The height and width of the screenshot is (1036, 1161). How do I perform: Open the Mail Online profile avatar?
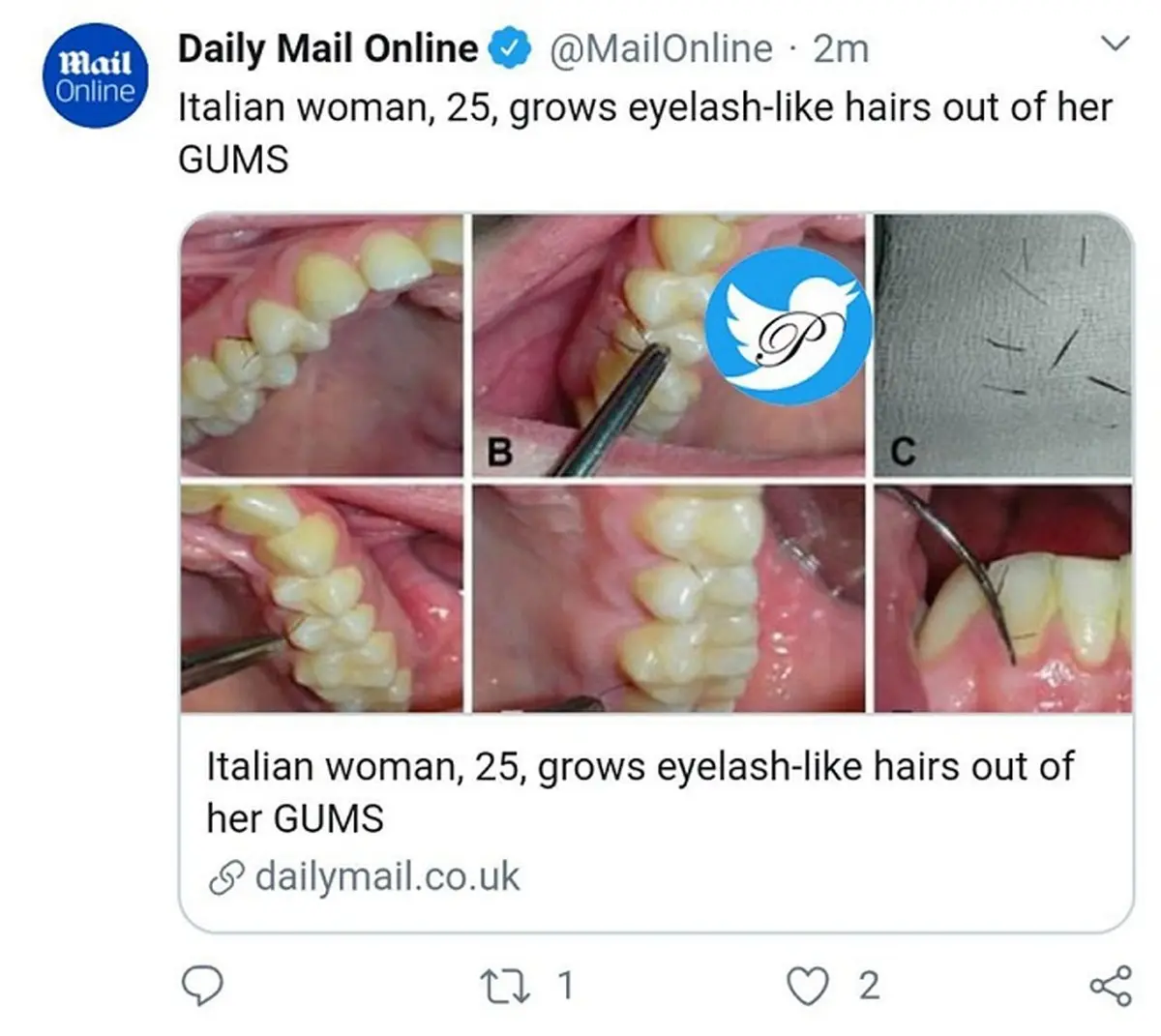click(x=96, y=77)
